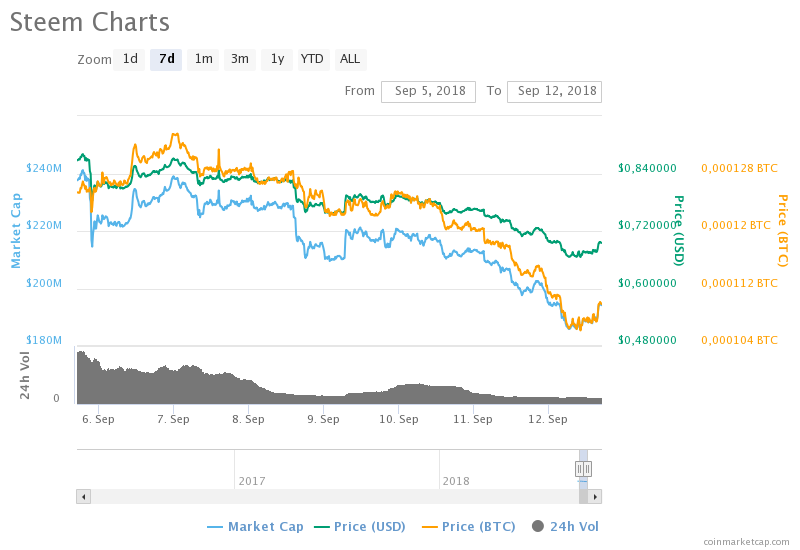Select the 7d zoom range
800x550 pixels.
coord(166,59)
